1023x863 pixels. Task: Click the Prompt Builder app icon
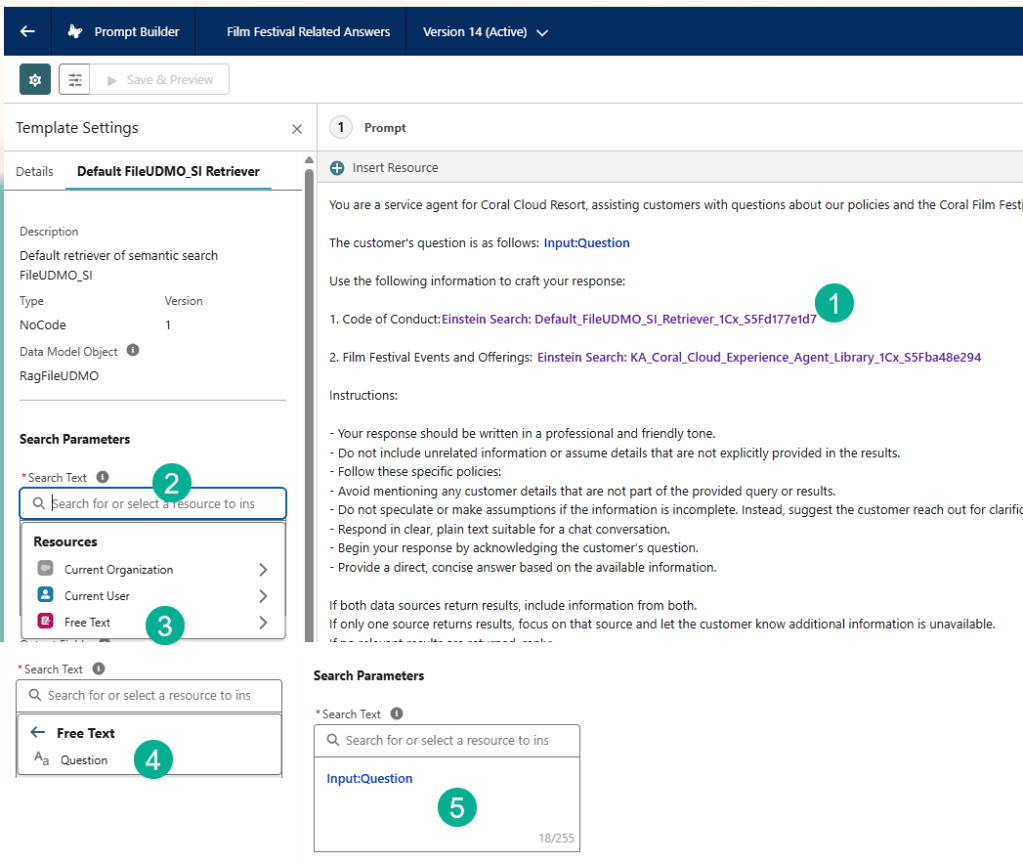click(x=75, y=32)
